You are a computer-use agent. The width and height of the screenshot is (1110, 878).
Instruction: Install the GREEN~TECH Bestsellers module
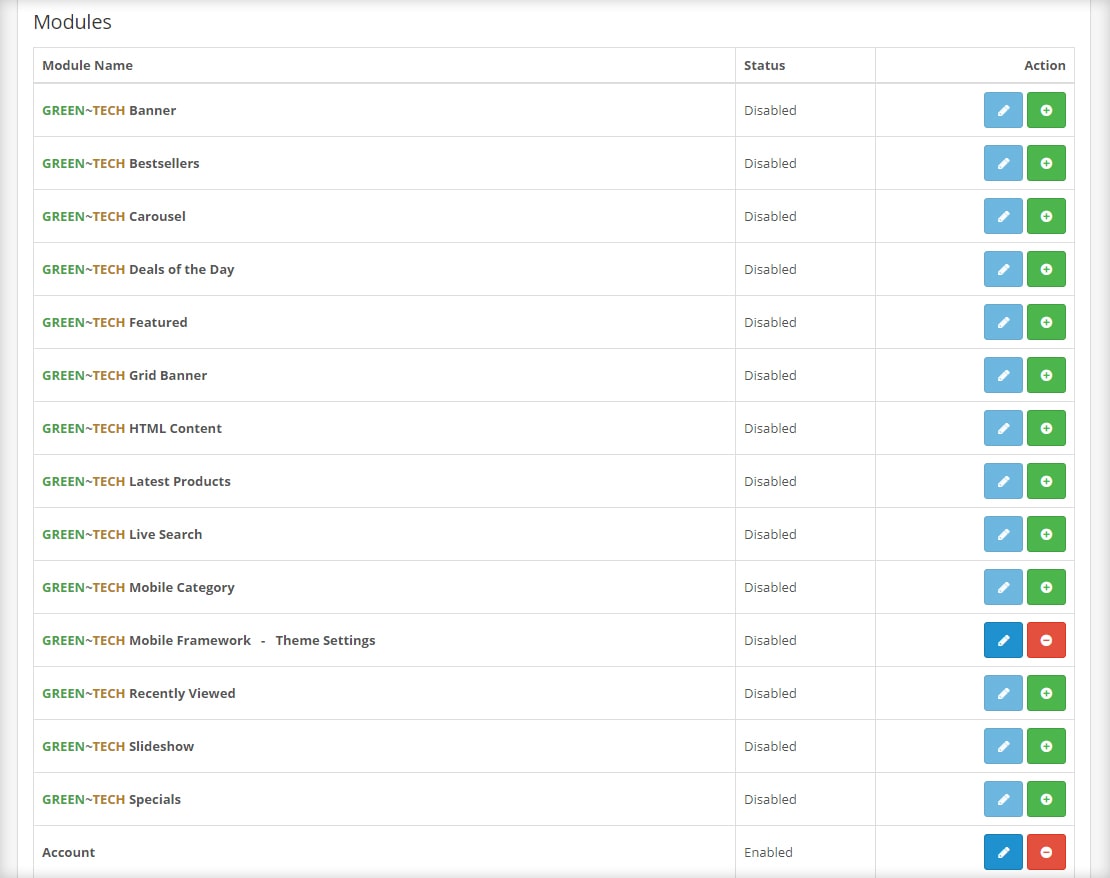pos(1046,163)
